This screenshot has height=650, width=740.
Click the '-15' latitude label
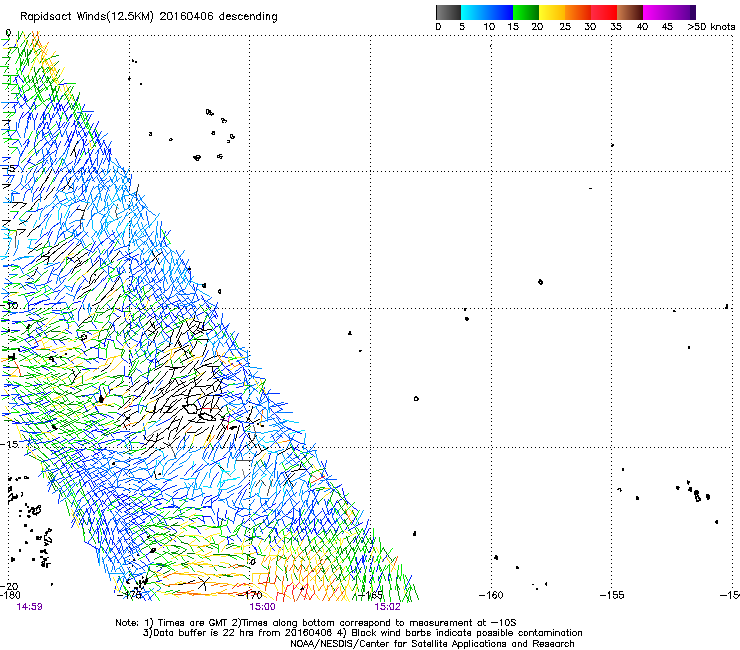8,444
